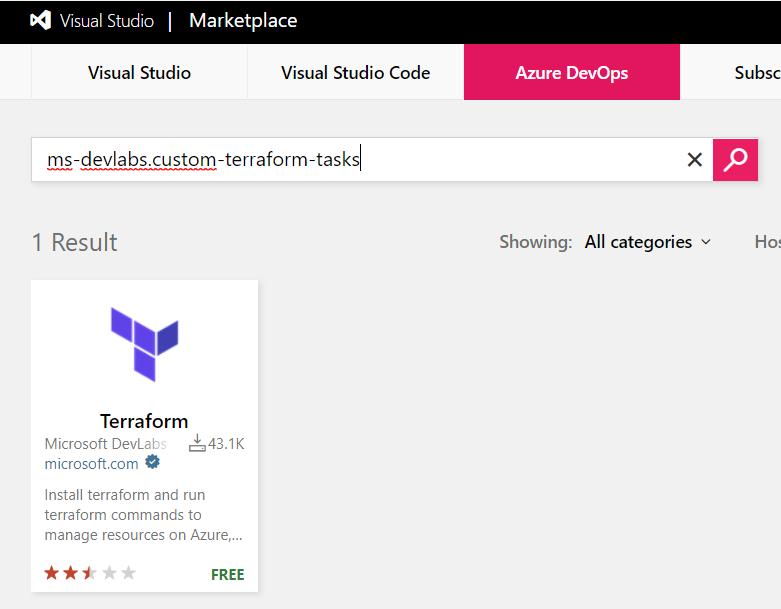Click the magnifier search button
781x609 pixels.
click(735, 160)
